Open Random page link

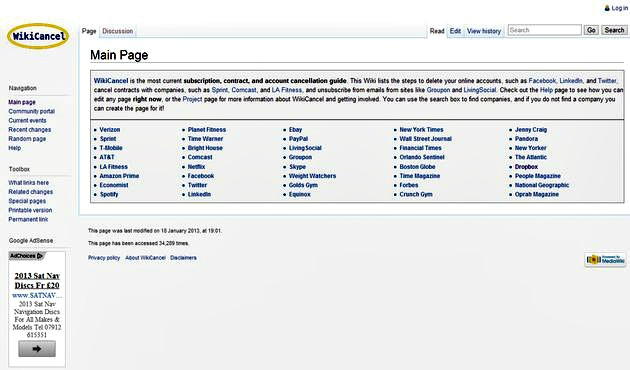(27, 139)
